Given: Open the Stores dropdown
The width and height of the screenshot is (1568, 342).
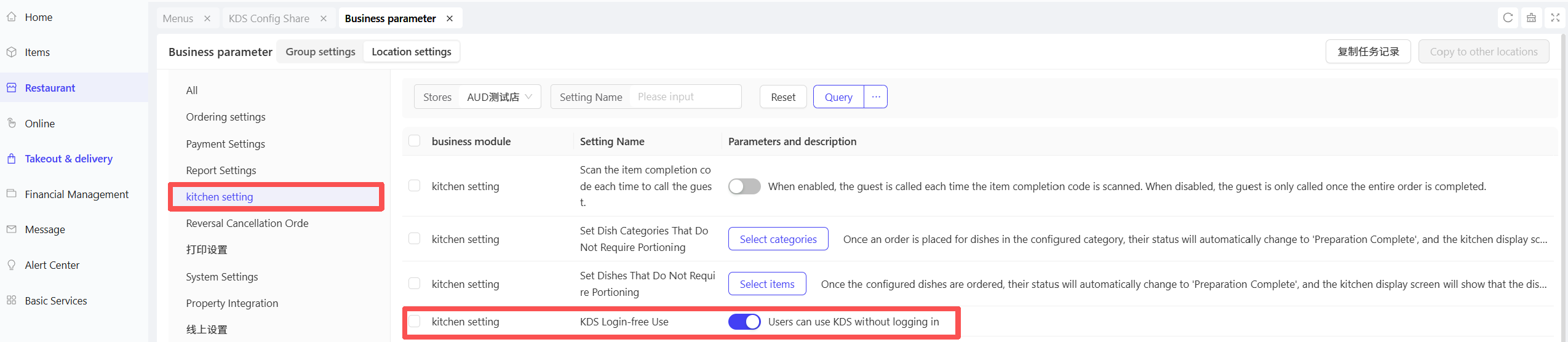Looking at the screenshot, I should 499,97.
